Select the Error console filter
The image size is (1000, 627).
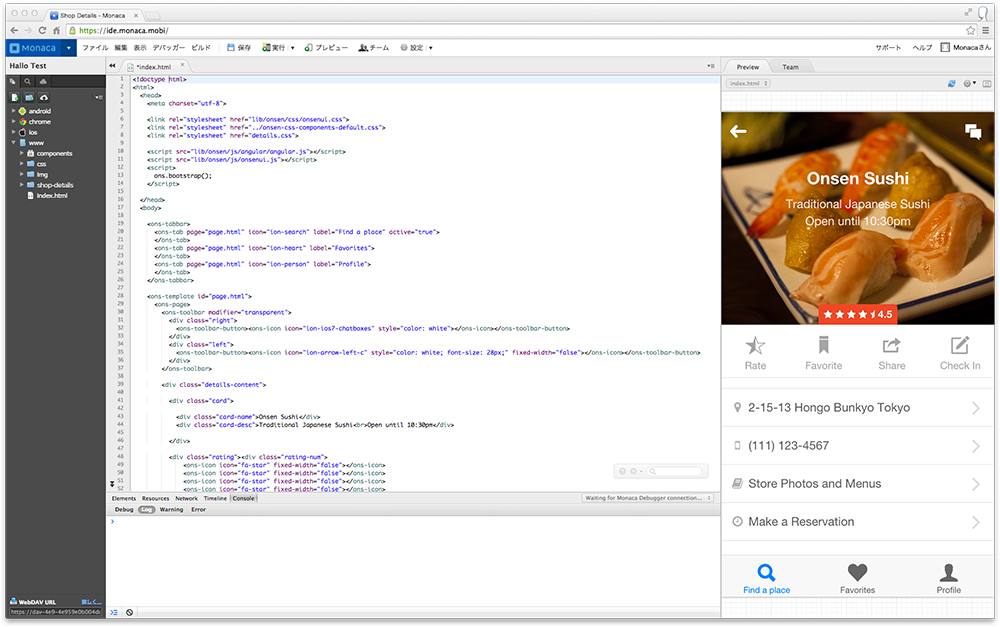tap(198, 510)
